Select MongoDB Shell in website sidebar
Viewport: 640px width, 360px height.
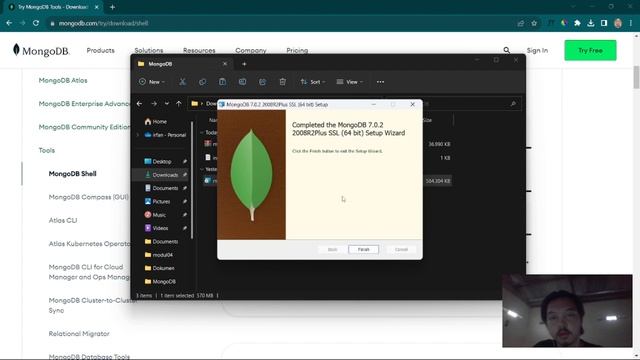click(x=72, y=174)
